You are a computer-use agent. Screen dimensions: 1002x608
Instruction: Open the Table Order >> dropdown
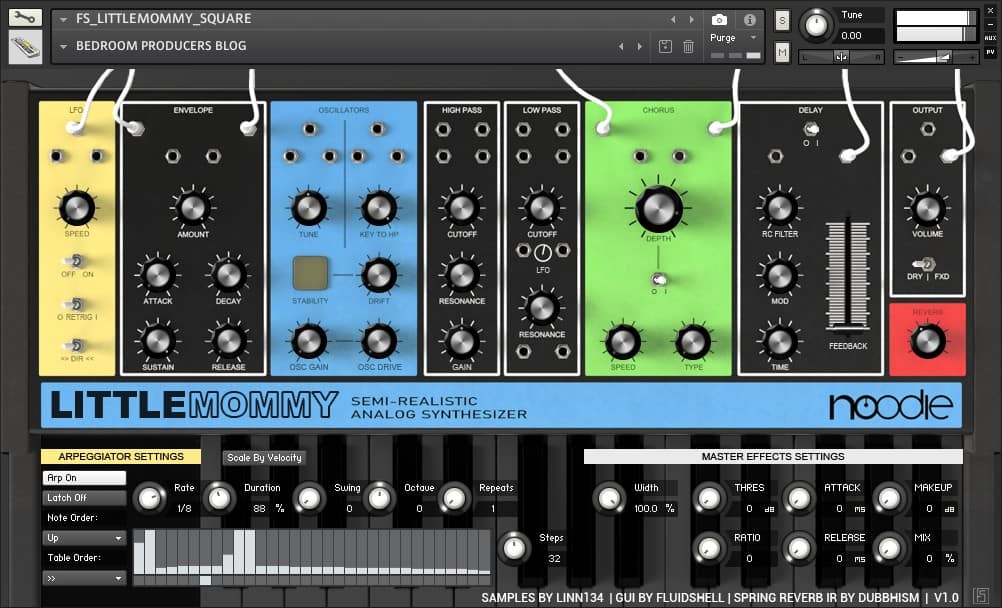pos(84,579)
